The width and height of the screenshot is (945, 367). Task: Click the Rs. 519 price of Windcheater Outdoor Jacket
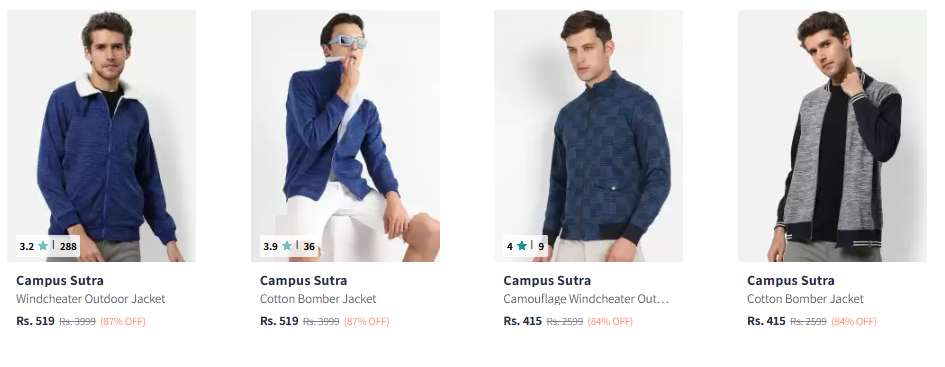(36, 321)
